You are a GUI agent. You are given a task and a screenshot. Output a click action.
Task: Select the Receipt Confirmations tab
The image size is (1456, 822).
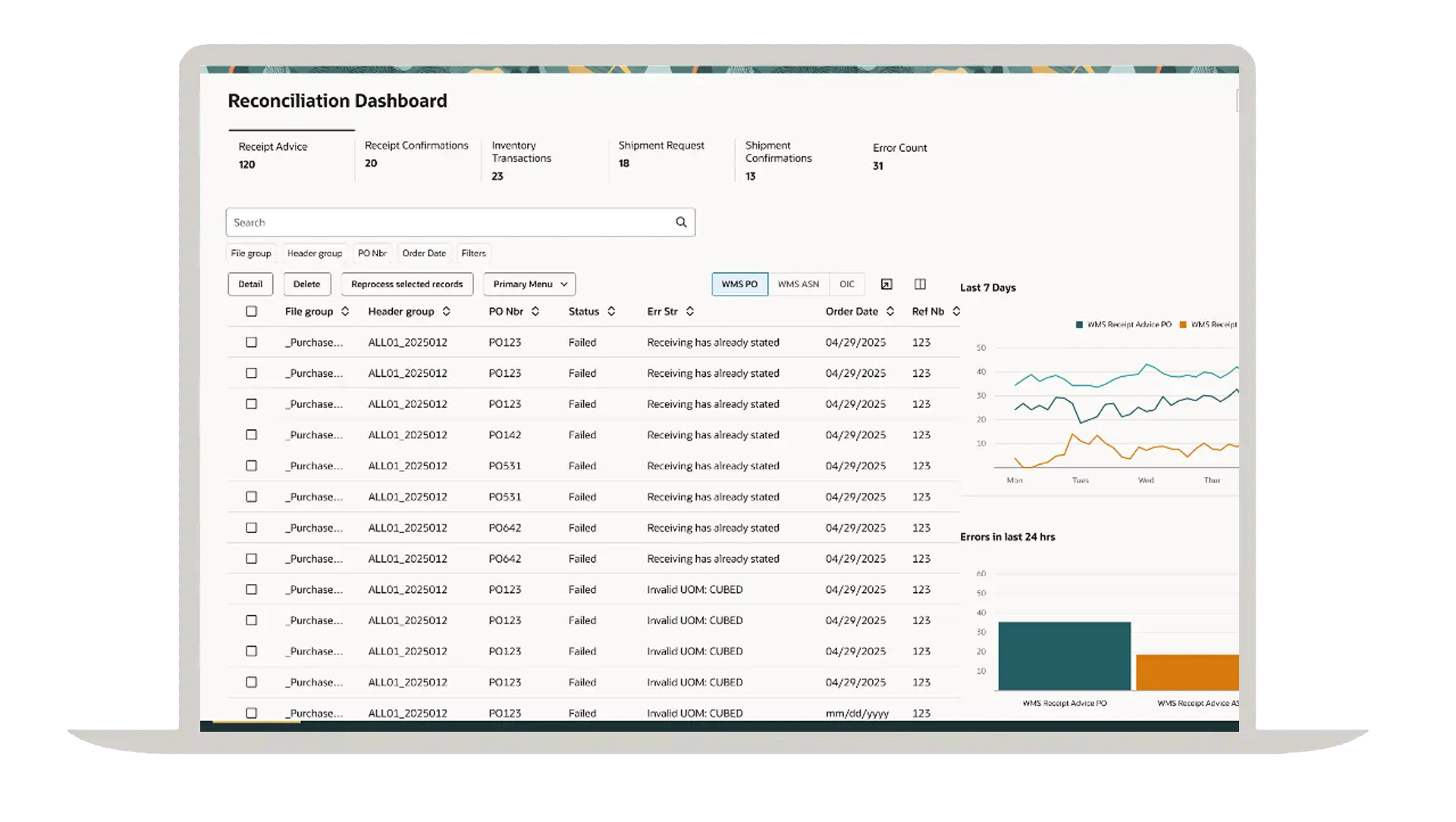416,154
